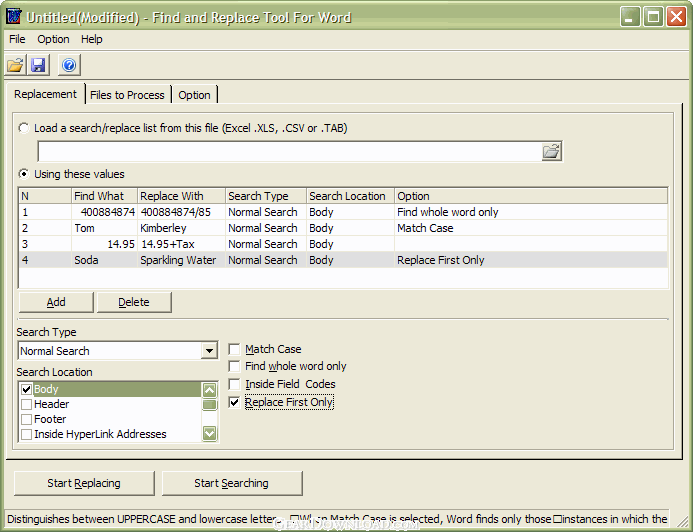
Task: Check Header in Search Location list
Action: tap(27, 404)
